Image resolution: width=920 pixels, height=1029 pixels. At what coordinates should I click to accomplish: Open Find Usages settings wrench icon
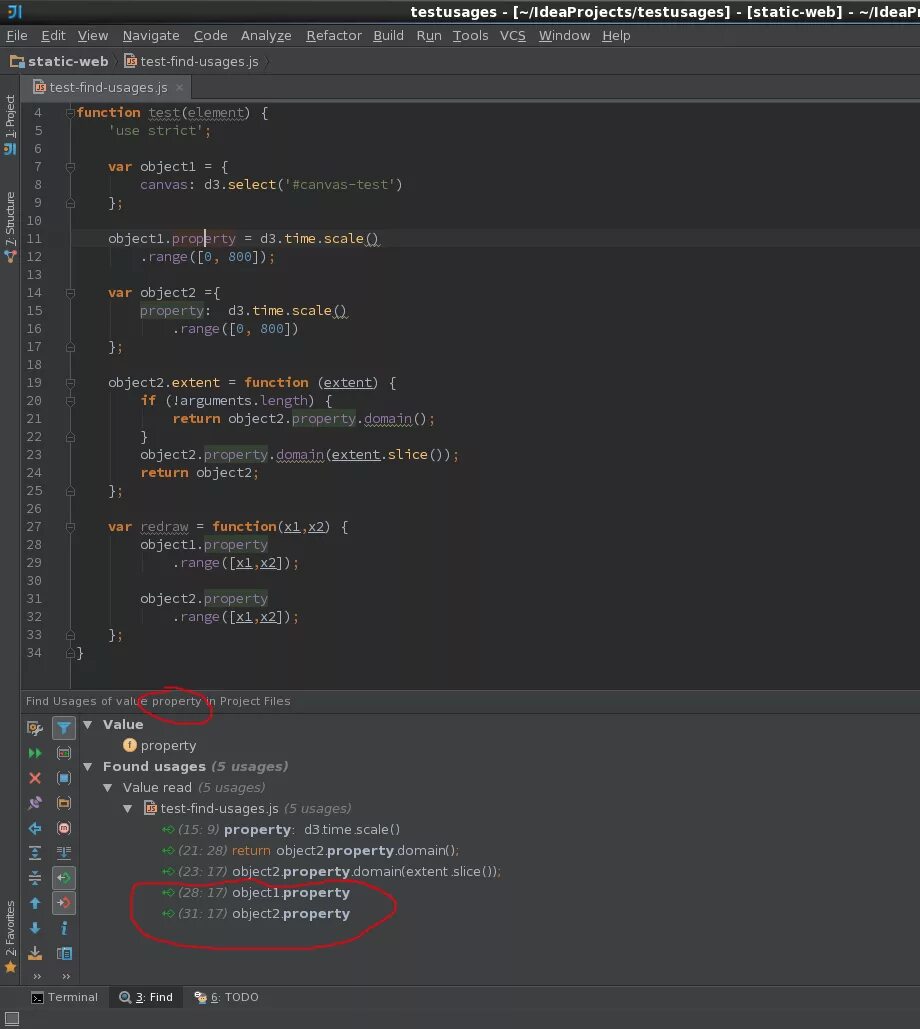point(35,728)
